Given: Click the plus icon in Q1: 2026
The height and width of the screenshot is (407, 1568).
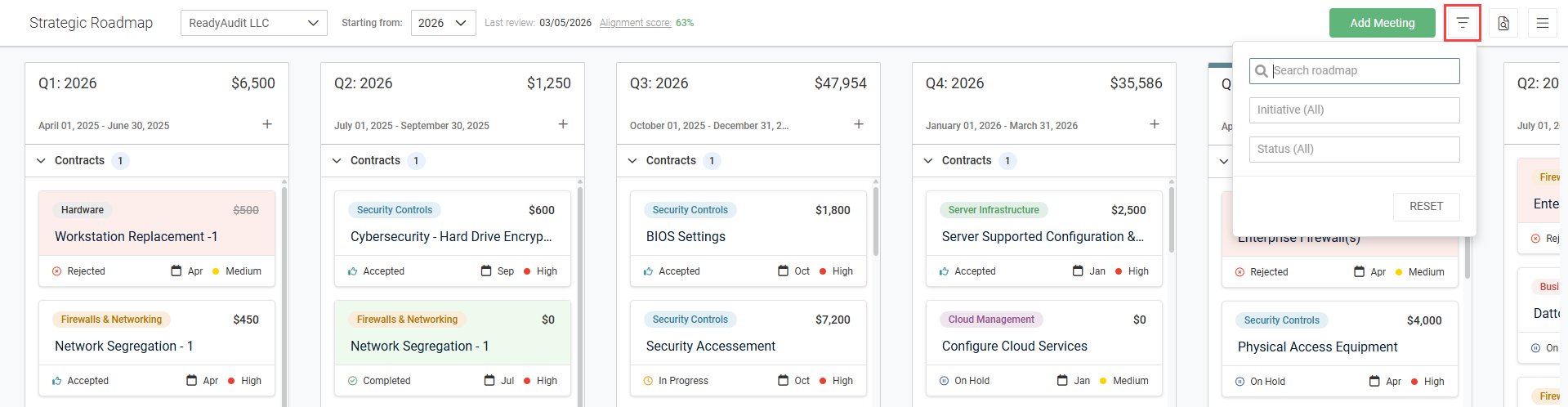Looking at the screenshot, I should (267, 124).
